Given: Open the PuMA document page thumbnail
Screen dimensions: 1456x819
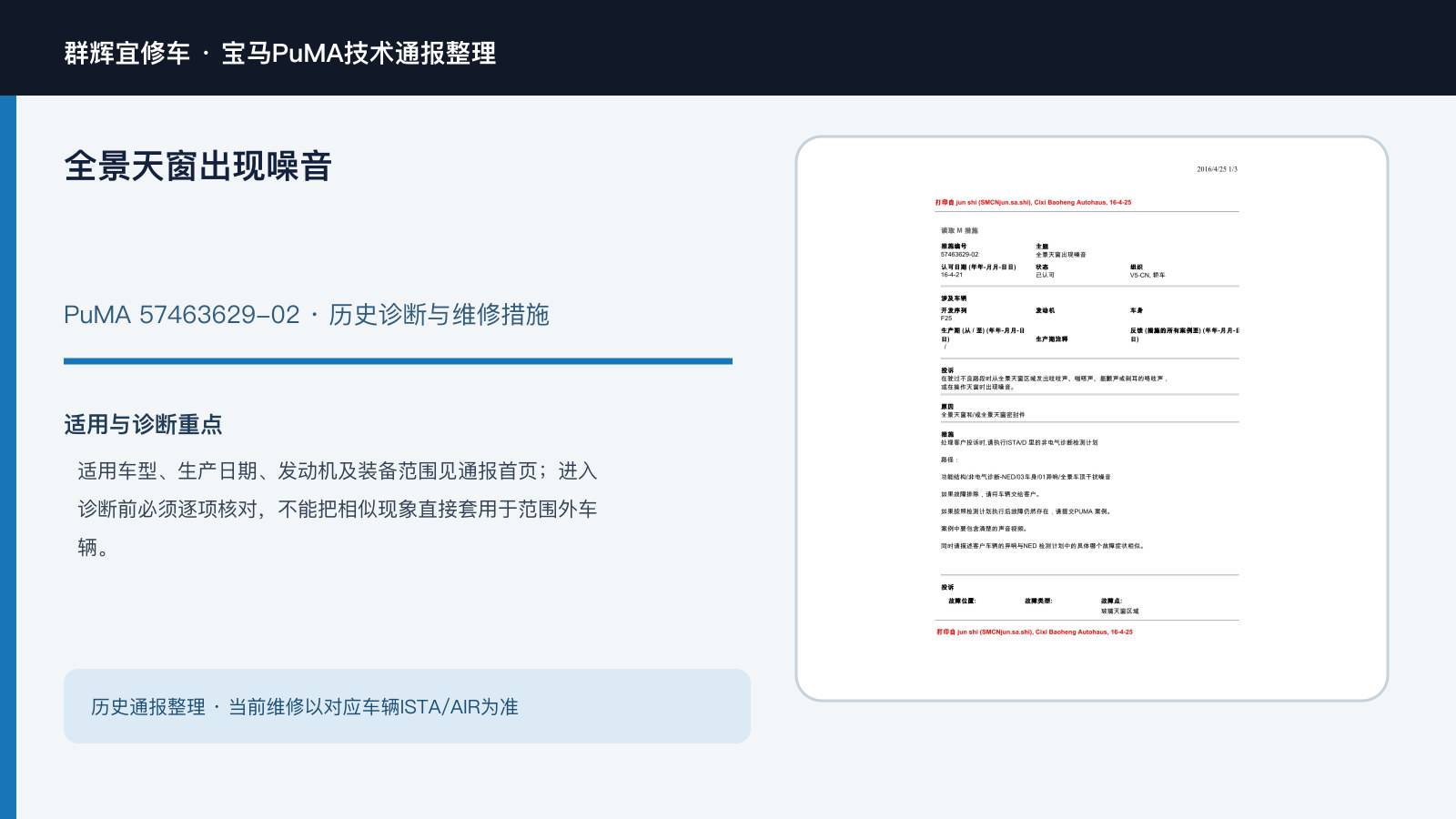Looking at the screenshot, I should [x=1092, y=419].
